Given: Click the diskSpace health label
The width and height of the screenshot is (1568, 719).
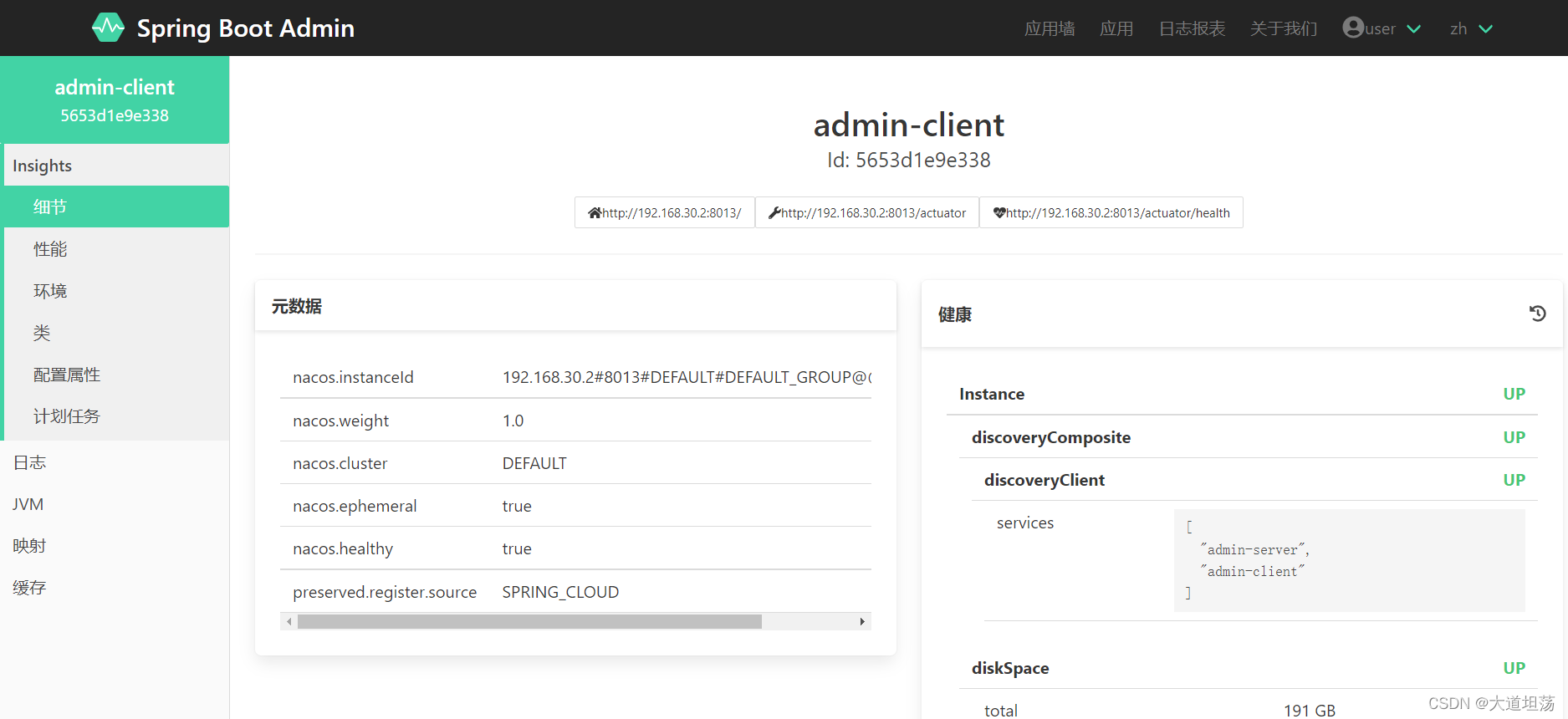Looking at the screenshot, I should point(1010,668).
